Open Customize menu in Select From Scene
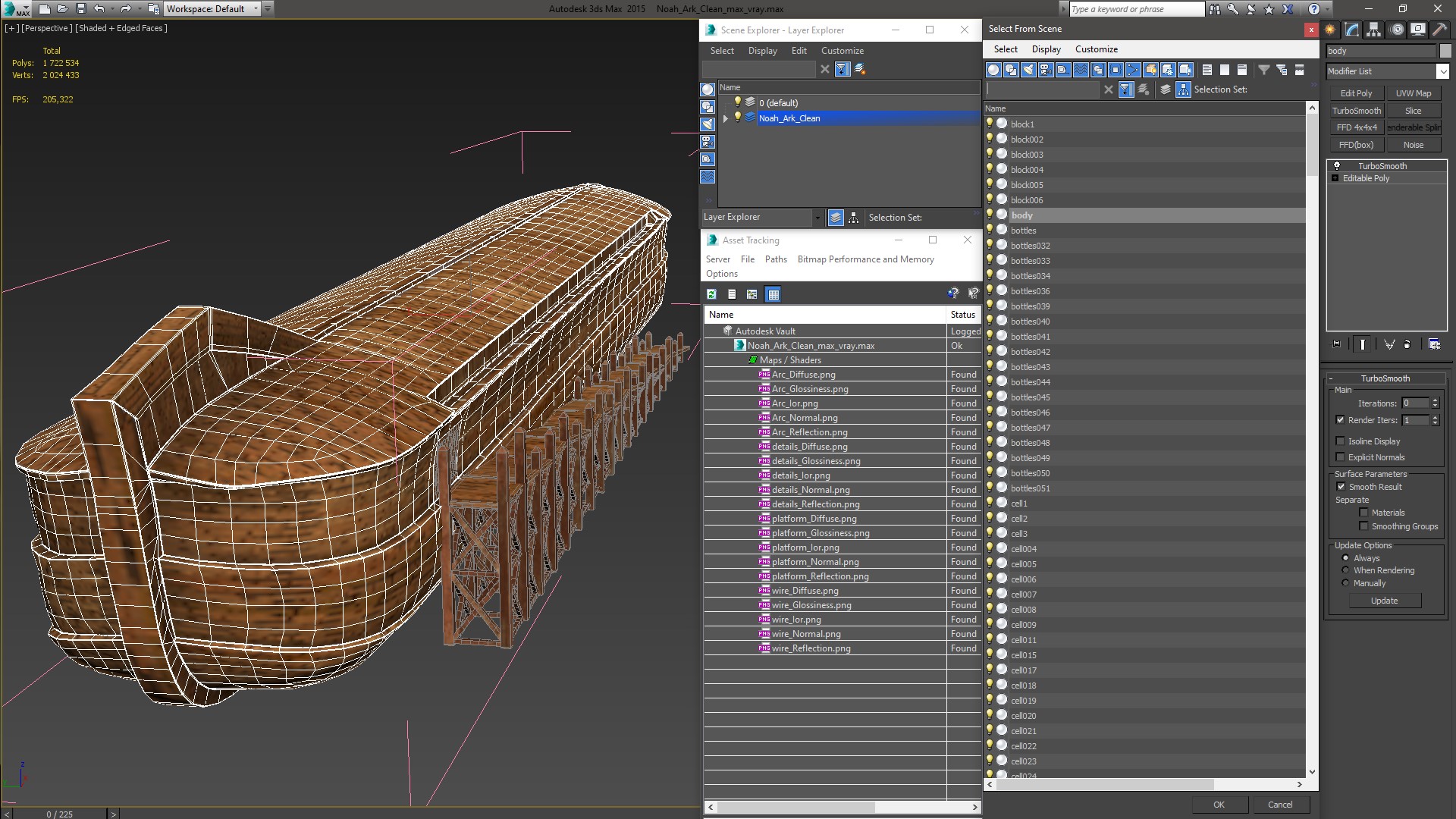Screen dimensions: 1456x819 (1096, 49)
